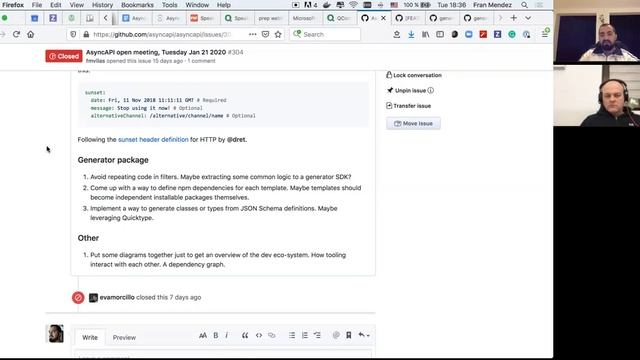Screen dimensions: 640x360
Task: Insert header text with AA icon
Action: click(x=203, y=336)
